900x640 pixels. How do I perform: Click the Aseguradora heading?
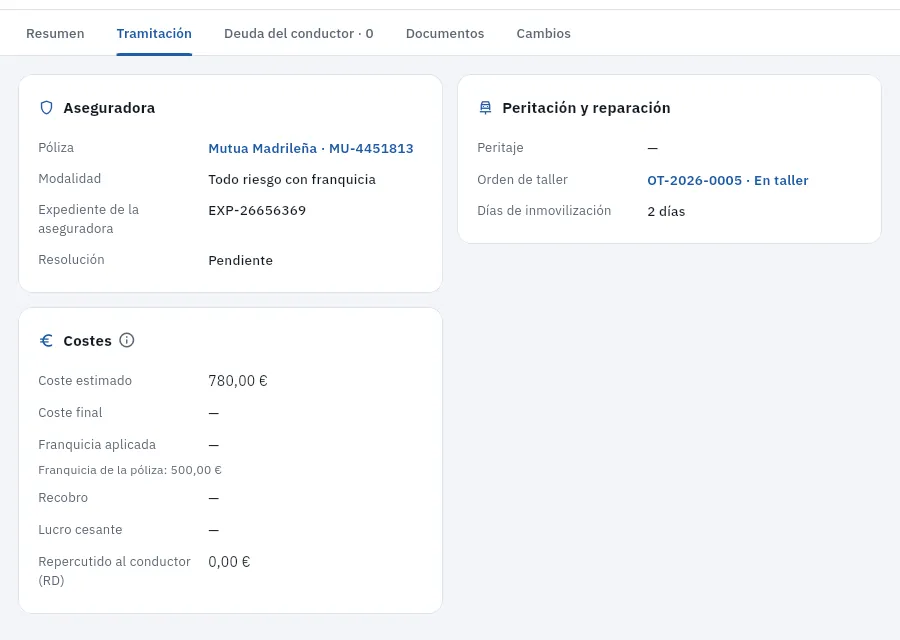tap(109, 108)
